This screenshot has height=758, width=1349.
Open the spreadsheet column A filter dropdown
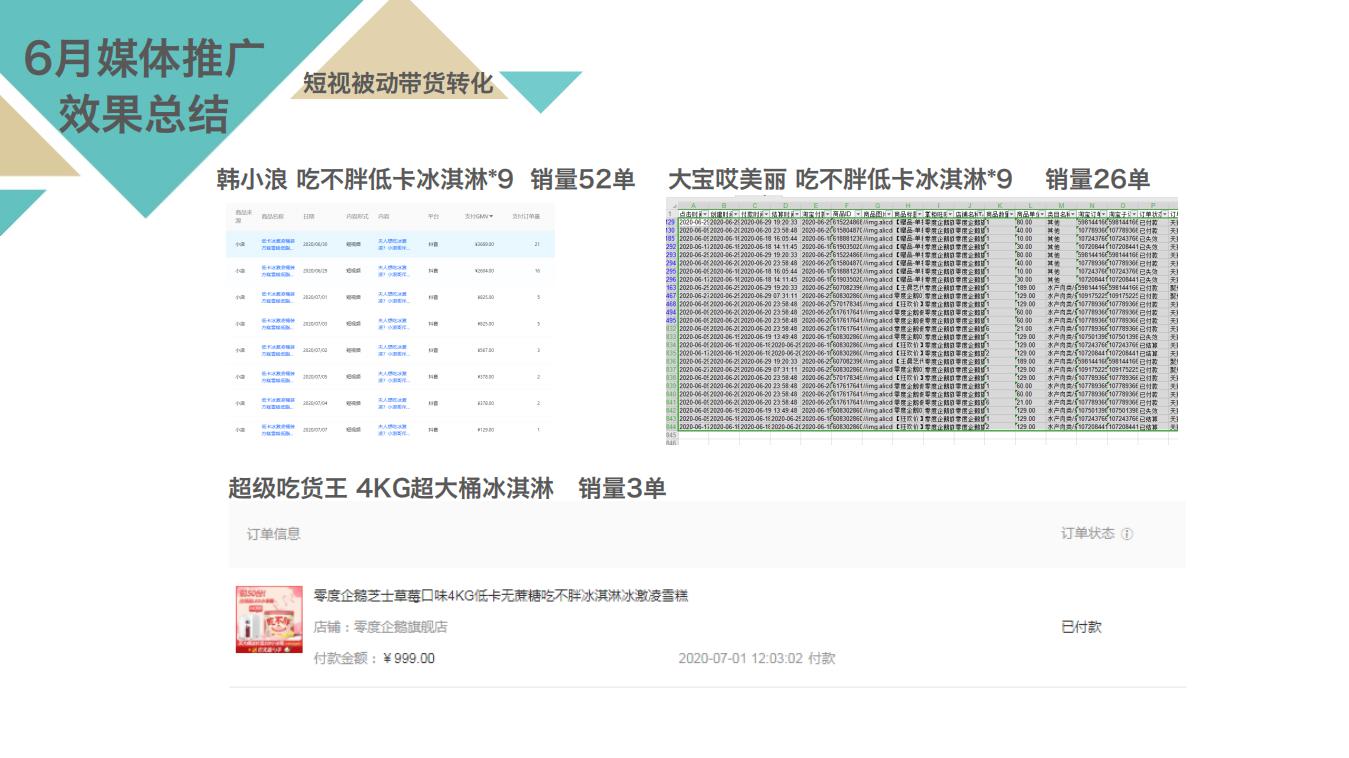(705, 214)
